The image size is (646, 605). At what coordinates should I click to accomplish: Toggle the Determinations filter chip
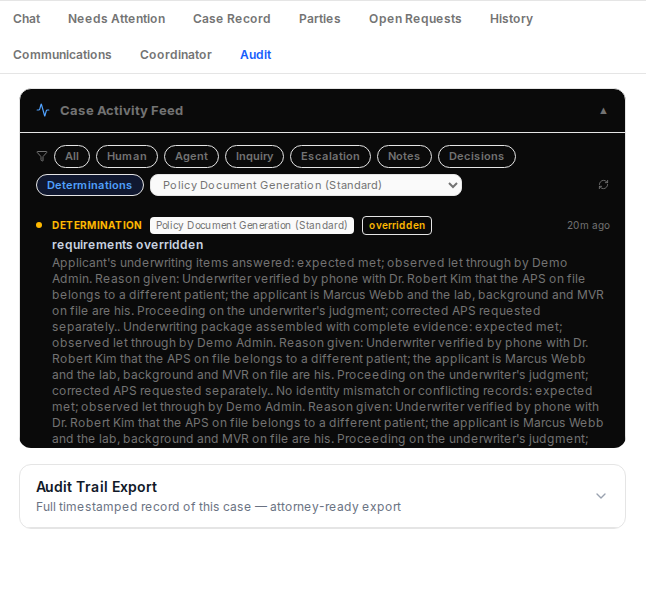(90, 185)
